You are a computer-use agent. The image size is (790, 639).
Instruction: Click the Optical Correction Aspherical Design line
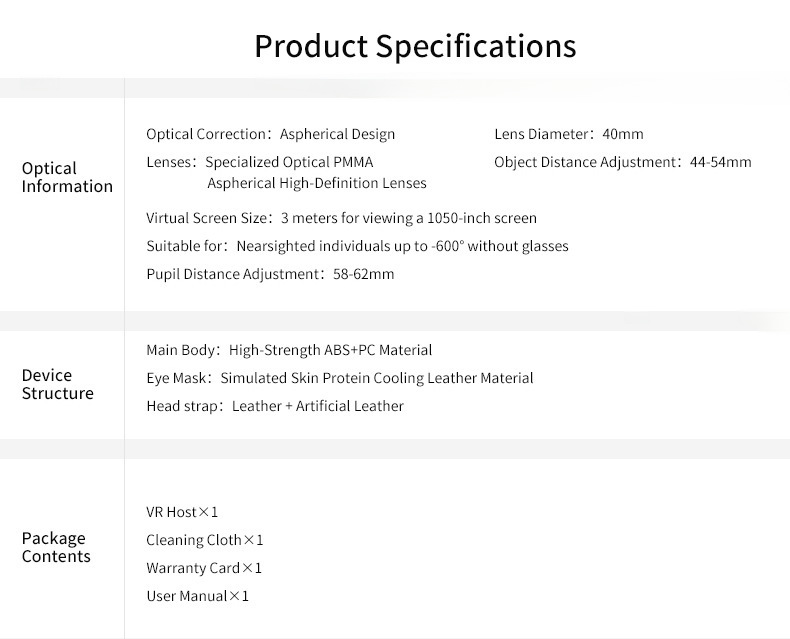click(x=270, y=134)
